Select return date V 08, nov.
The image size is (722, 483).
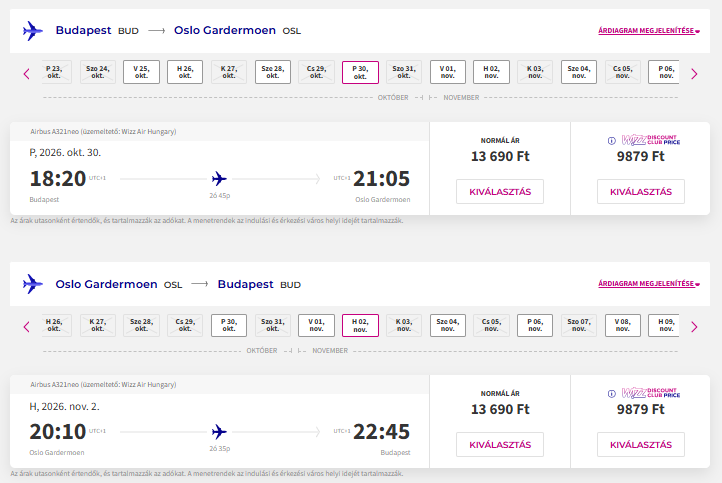tap(623, 325)
